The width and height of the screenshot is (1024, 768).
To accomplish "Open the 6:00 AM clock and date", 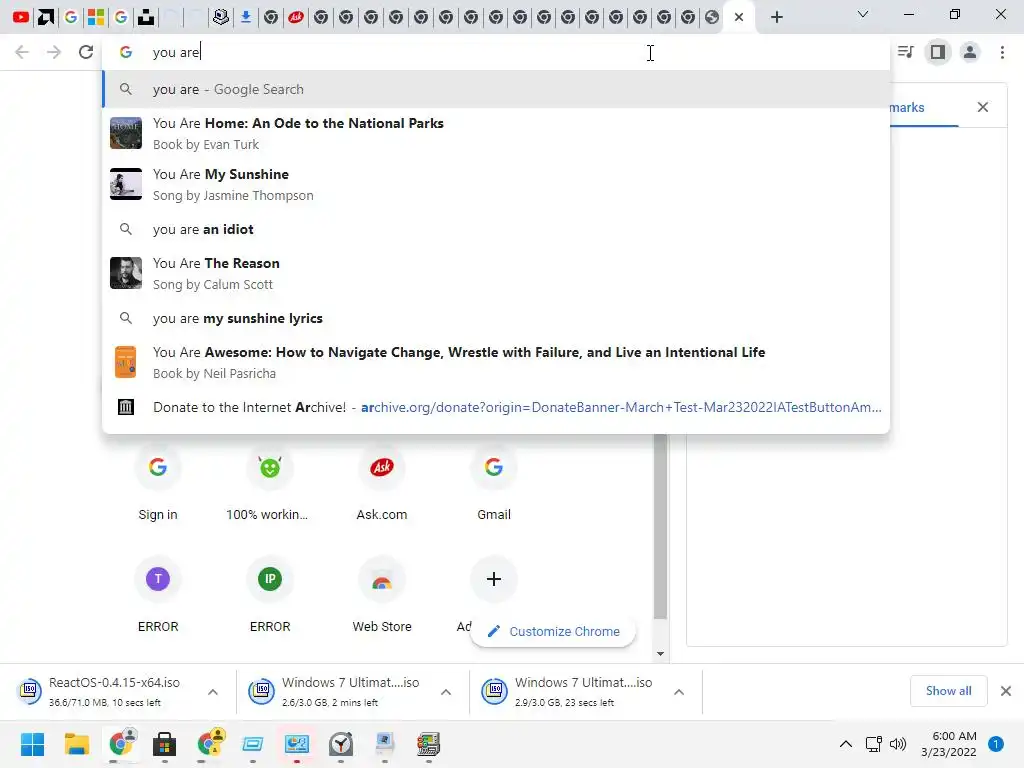I will pos(949,744).
